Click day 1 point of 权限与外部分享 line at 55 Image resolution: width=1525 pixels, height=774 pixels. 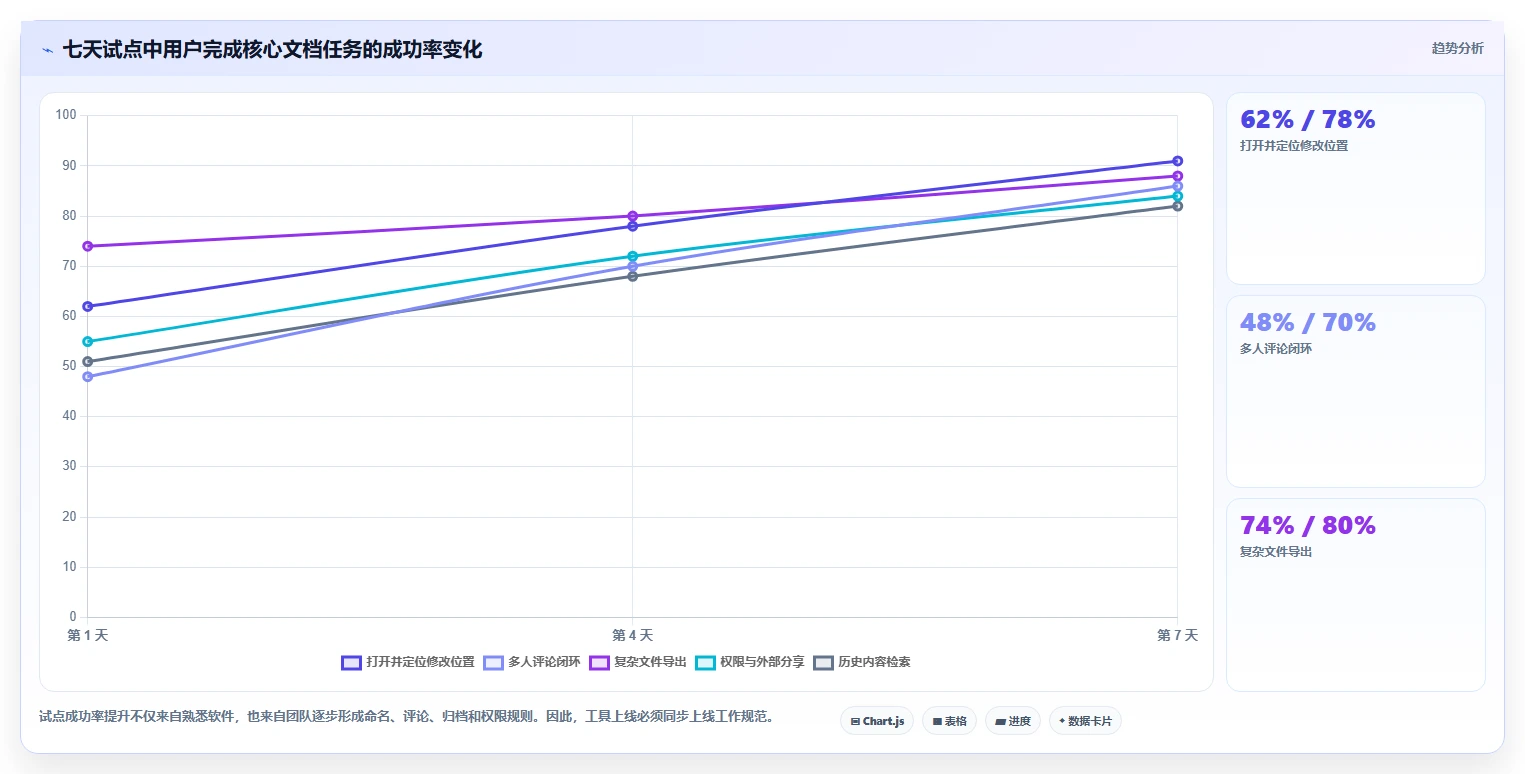point(88,341)
